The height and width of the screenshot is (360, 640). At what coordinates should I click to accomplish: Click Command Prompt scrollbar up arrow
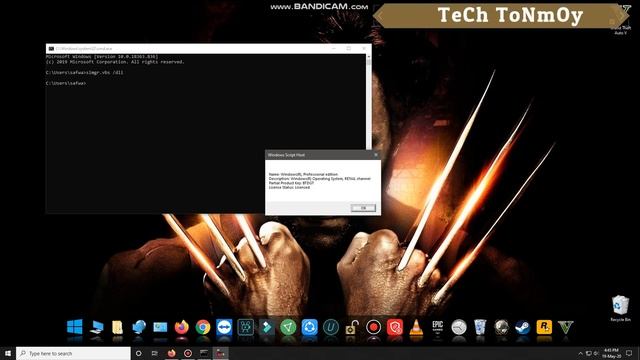(369, 57)
